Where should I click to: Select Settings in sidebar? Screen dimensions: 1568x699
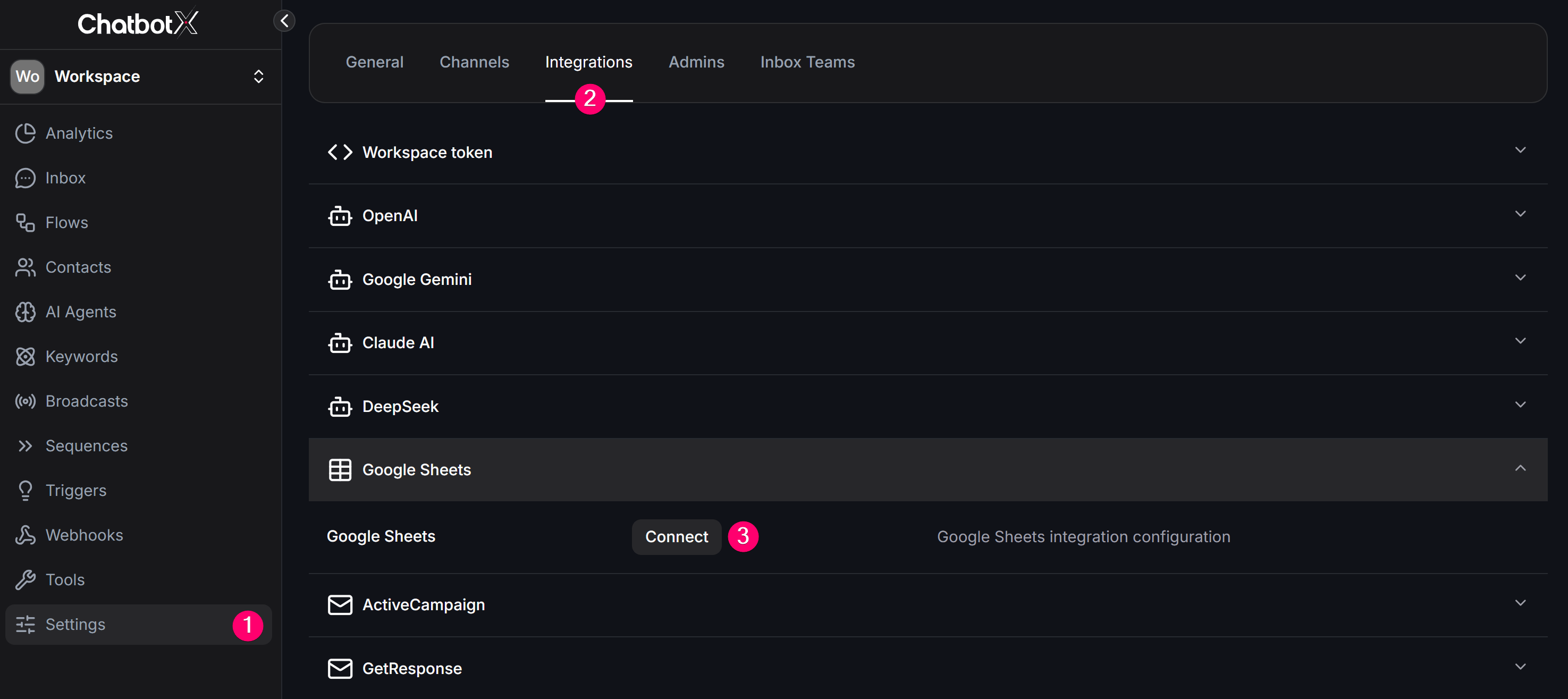point(139,625)
